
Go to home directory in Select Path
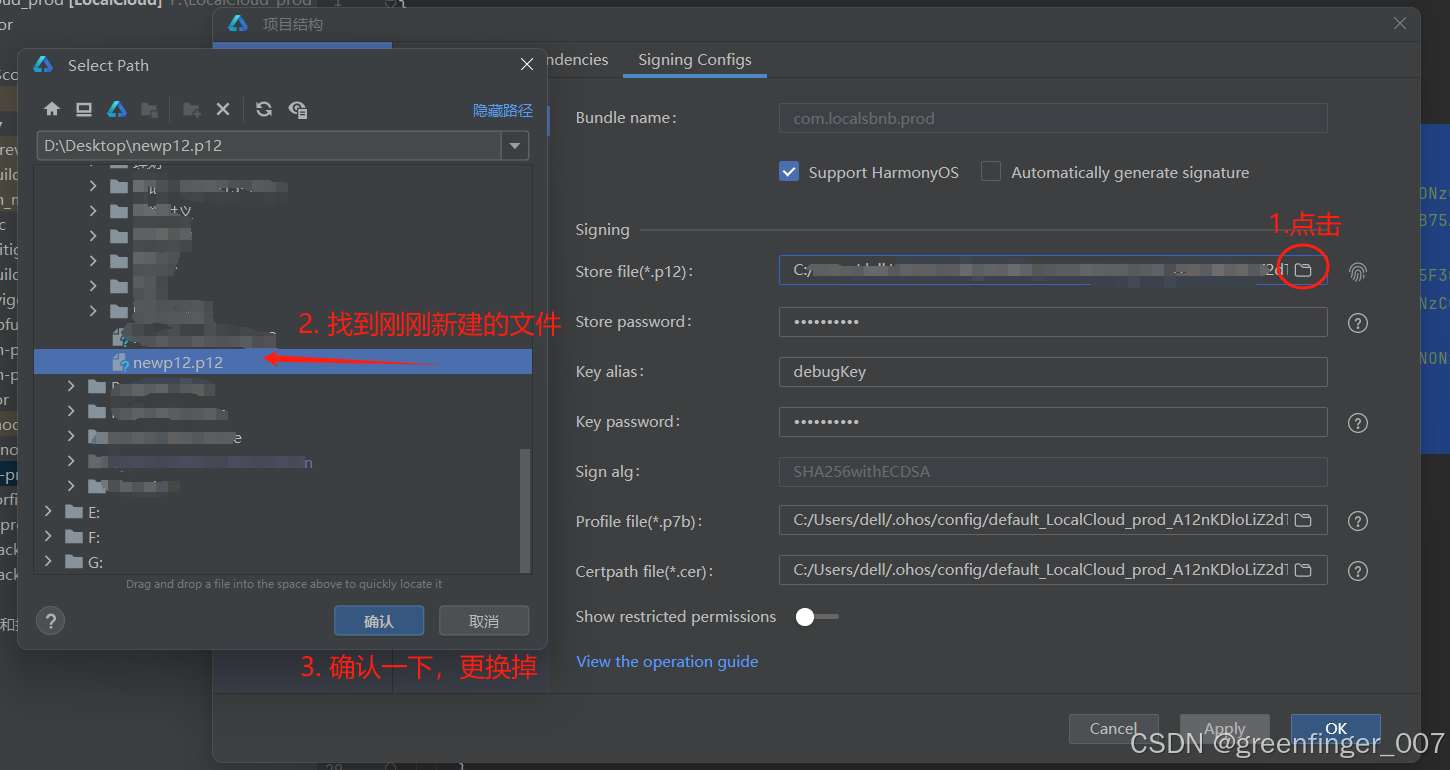click(x=52, y=110)
